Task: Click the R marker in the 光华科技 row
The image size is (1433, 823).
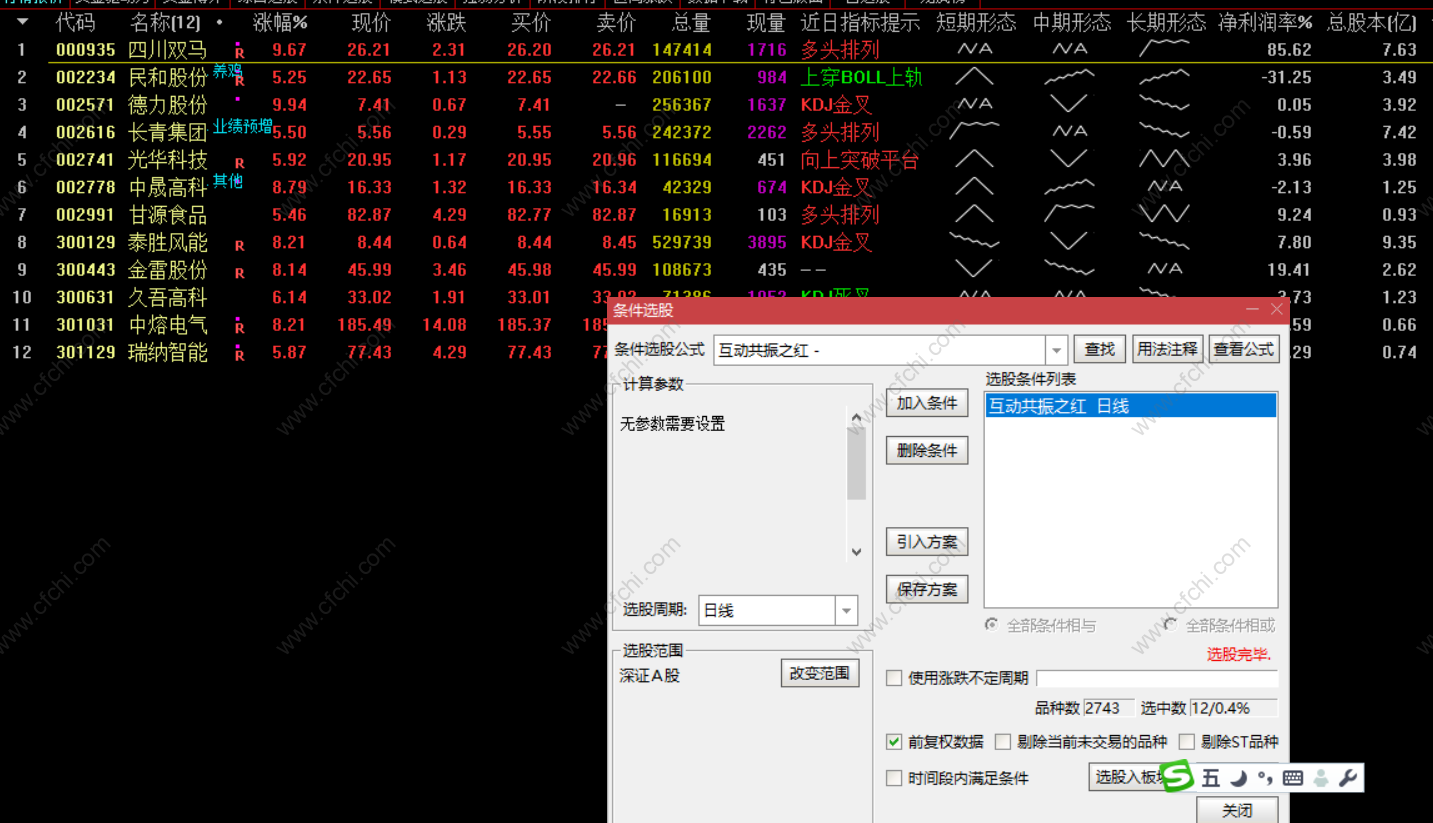Action: coord(239,162)
